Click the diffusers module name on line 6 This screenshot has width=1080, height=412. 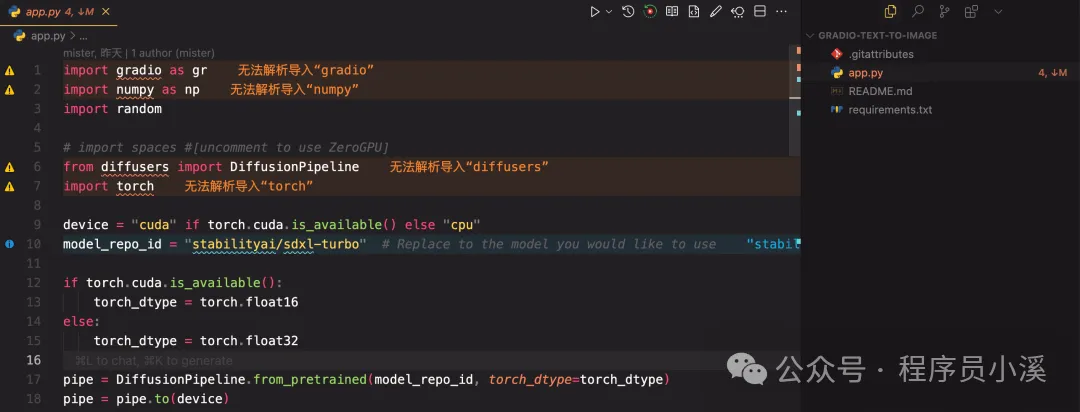[135, 167]
